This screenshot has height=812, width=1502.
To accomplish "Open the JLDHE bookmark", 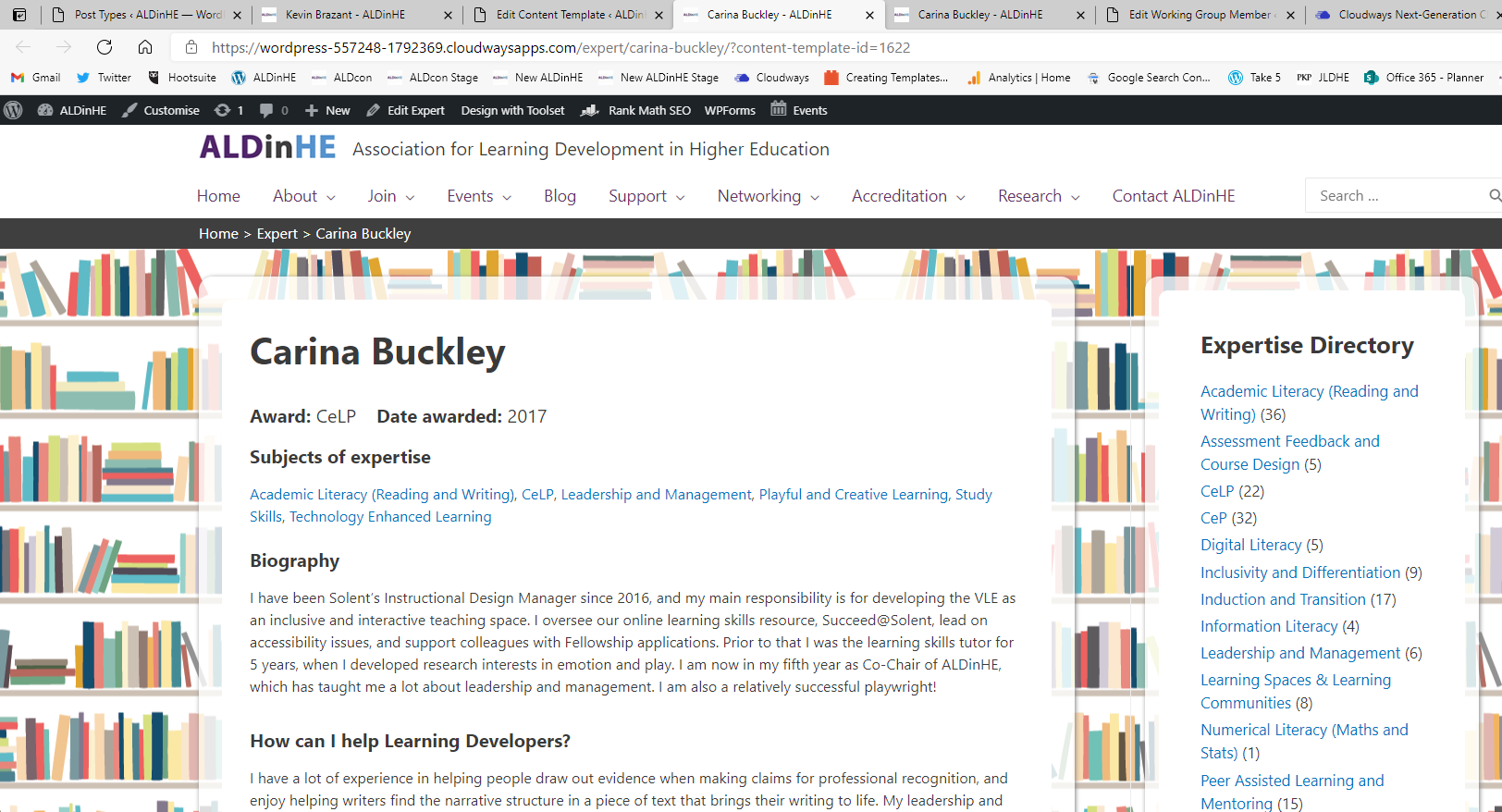I will pyautogui.click(x=1323, y=78).
